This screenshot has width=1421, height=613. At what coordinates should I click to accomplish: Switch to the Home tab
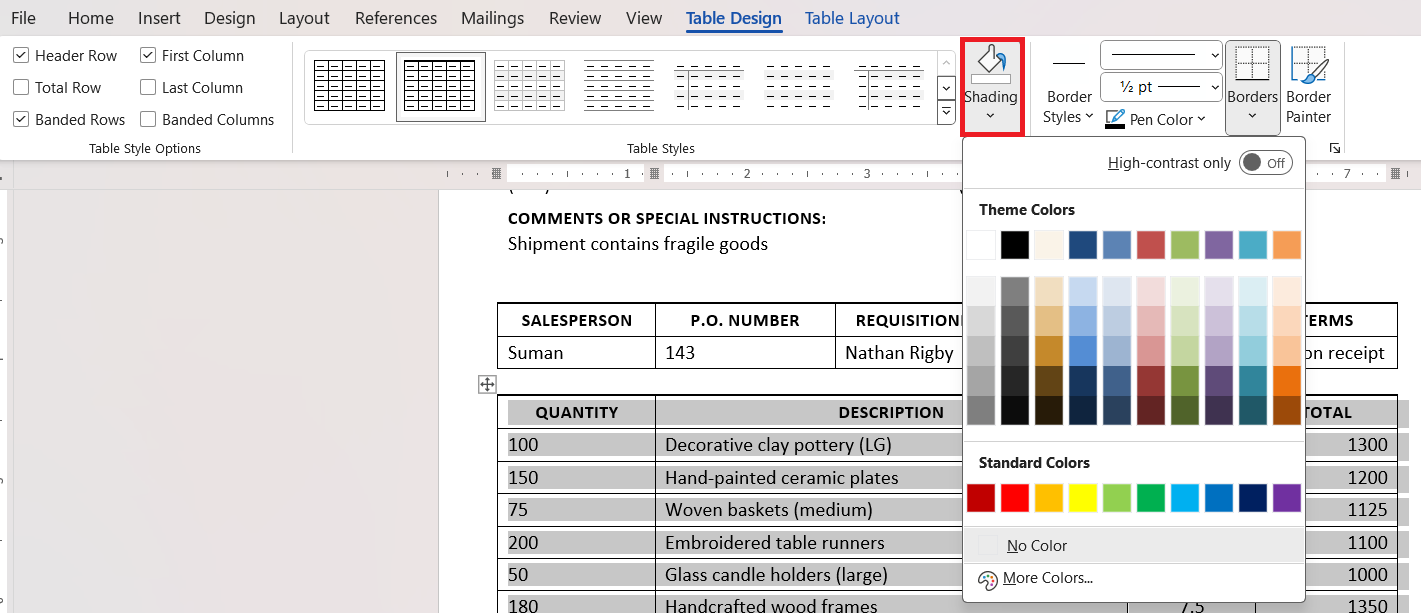pos(91,18)
